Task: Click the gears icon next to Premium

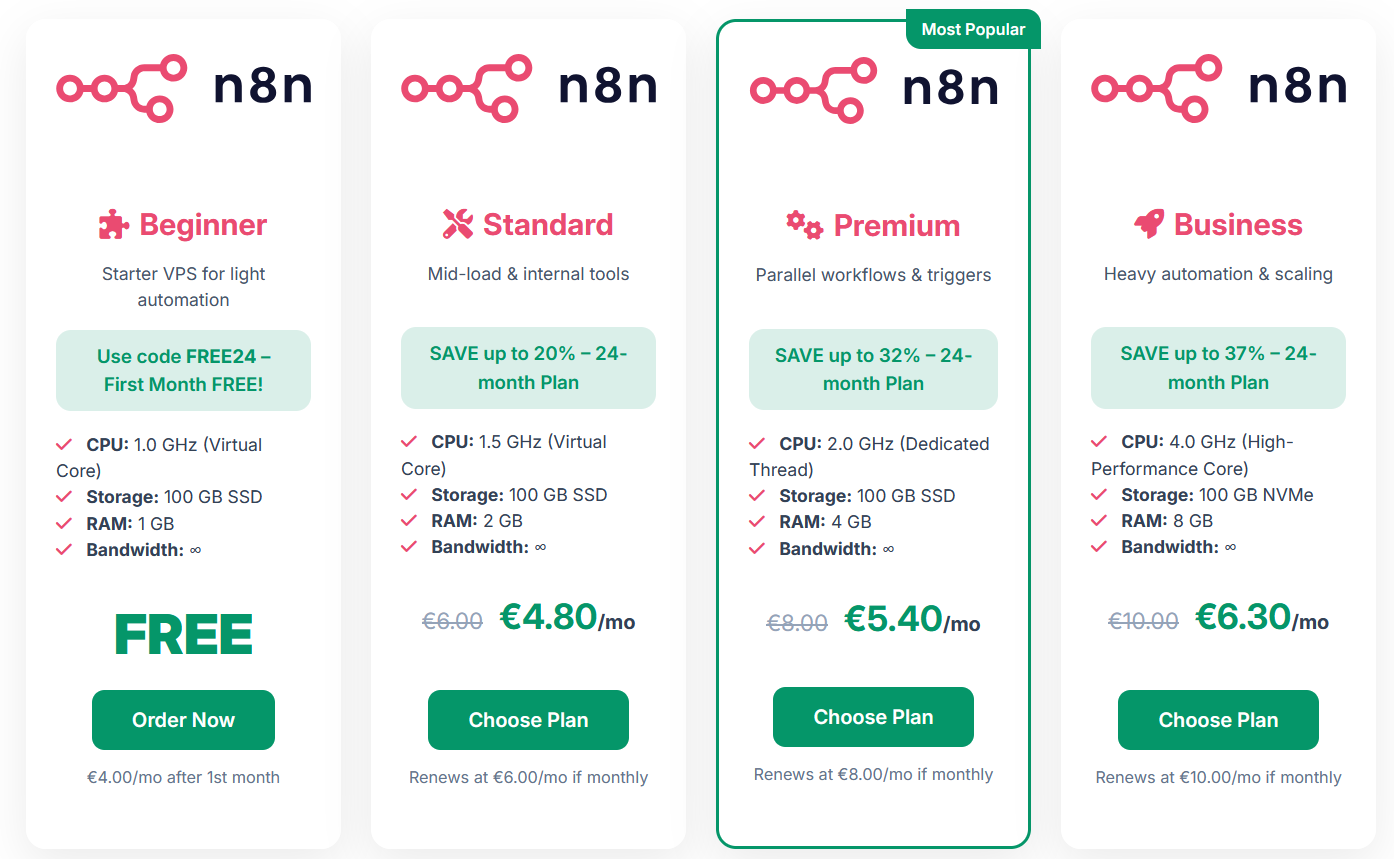Action: (x=804, y=225)
